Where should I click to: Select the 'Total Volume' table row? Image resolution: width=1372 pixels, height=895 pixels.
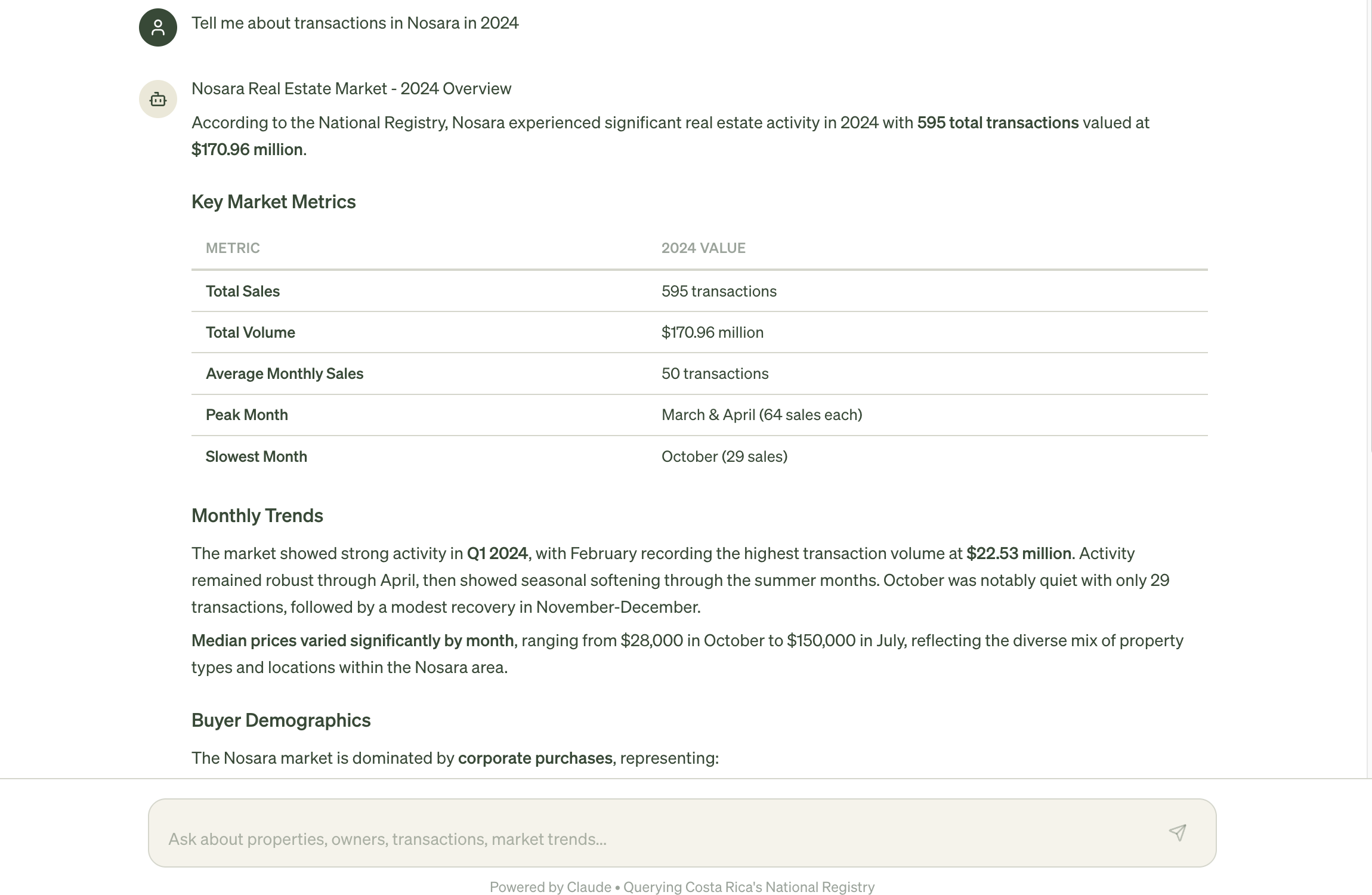pos(251,332)
